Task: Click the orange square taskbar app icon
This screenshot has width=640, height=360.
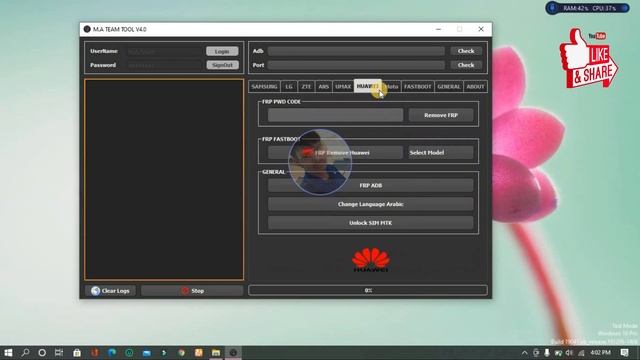Action: click(198, 353)
